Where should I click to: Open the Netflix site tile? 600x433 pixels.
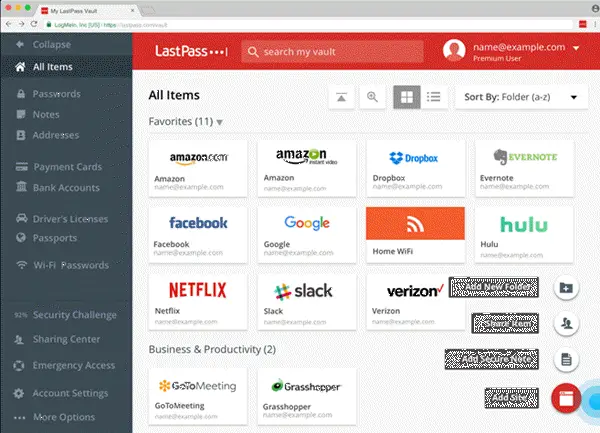(x=198, y=302)
